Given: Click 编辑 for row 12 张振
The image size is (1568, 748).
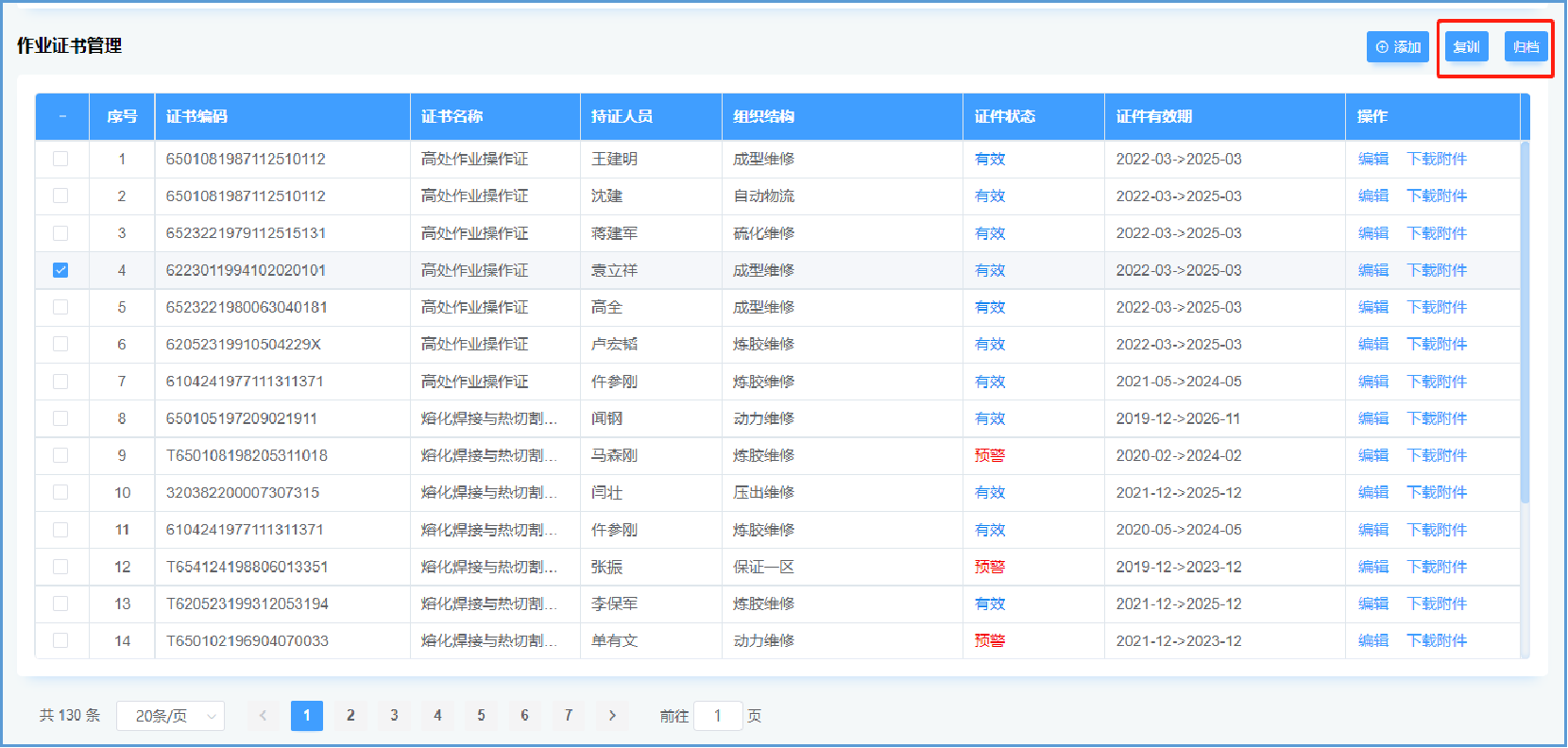Looking at the screenshot, I should click(x=1373, y=567).
